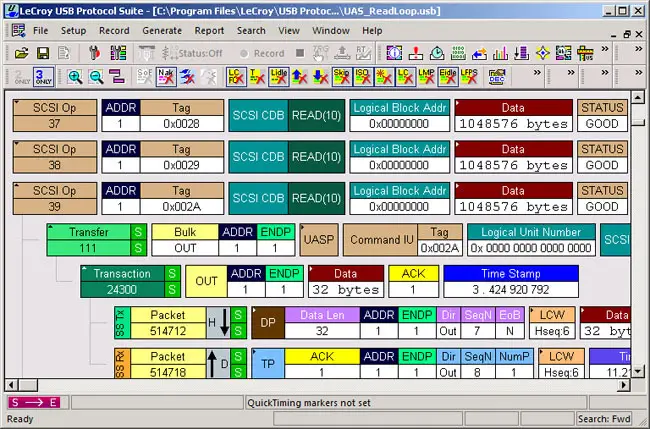The image size is (650, 429).
Task: Click the S to E timing marker button
Action: pos(33,403)
